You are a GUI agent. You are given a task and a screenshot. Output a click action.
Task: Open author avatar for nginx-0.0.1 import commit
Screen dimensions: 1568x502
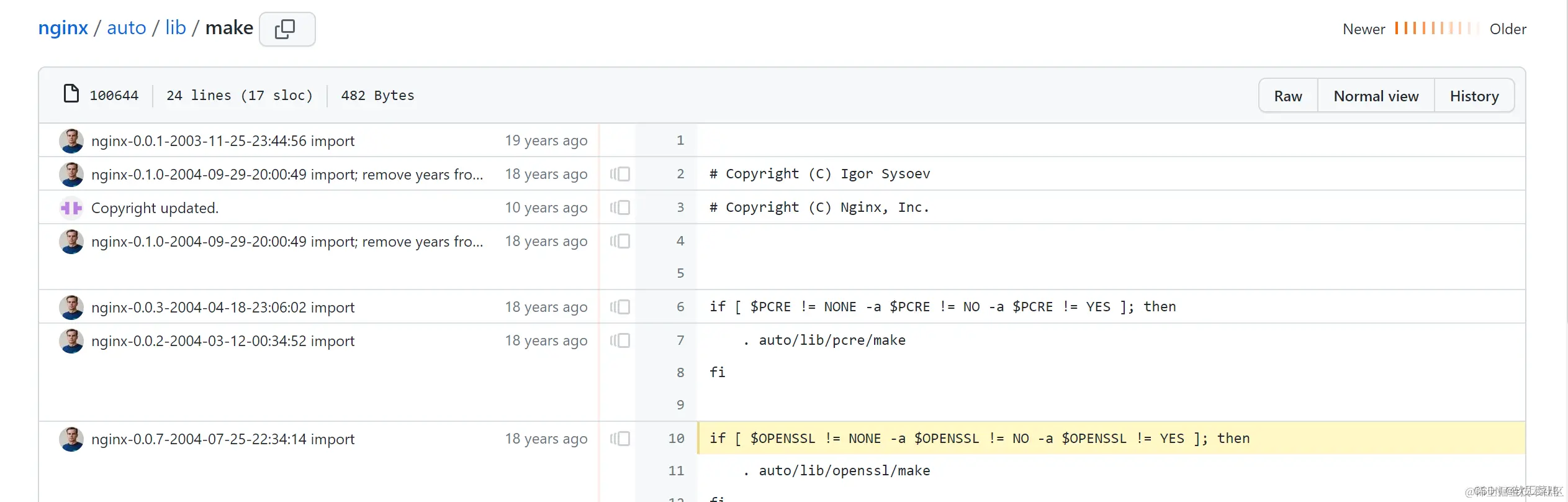71,141
